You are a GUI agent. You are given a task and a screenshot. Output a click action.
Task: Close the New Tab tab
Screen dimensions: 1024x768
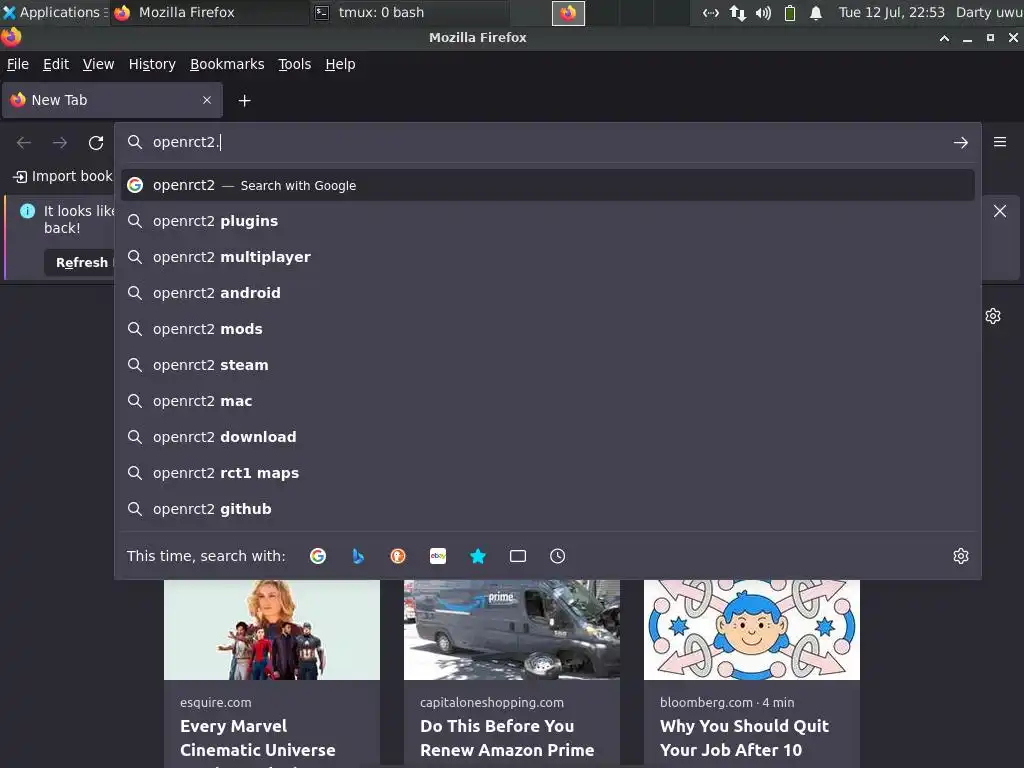[207, 100]
